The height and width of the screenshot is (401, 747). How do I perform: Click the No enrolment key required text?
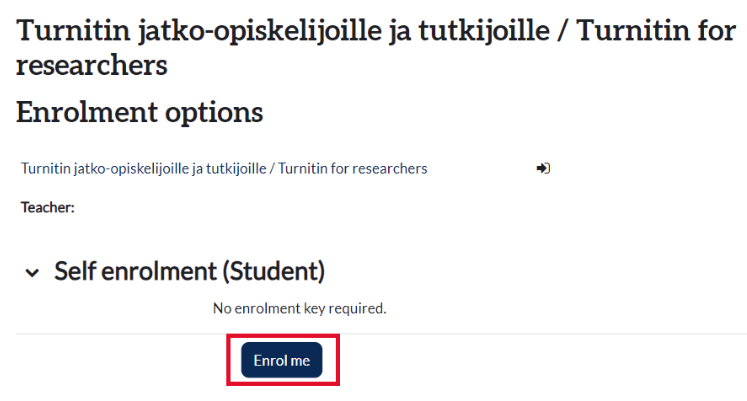pyautogui.click(x=299, y=308)
